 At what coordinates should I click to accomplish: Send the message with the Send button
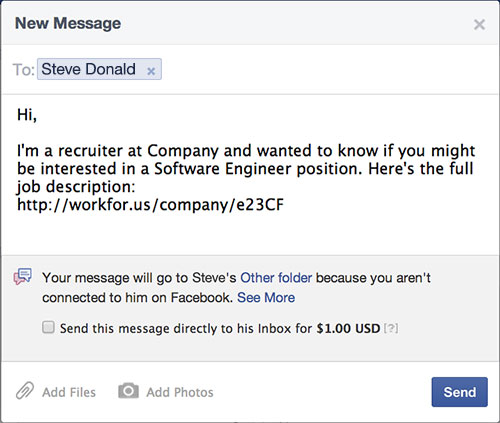tap(459, 392)
